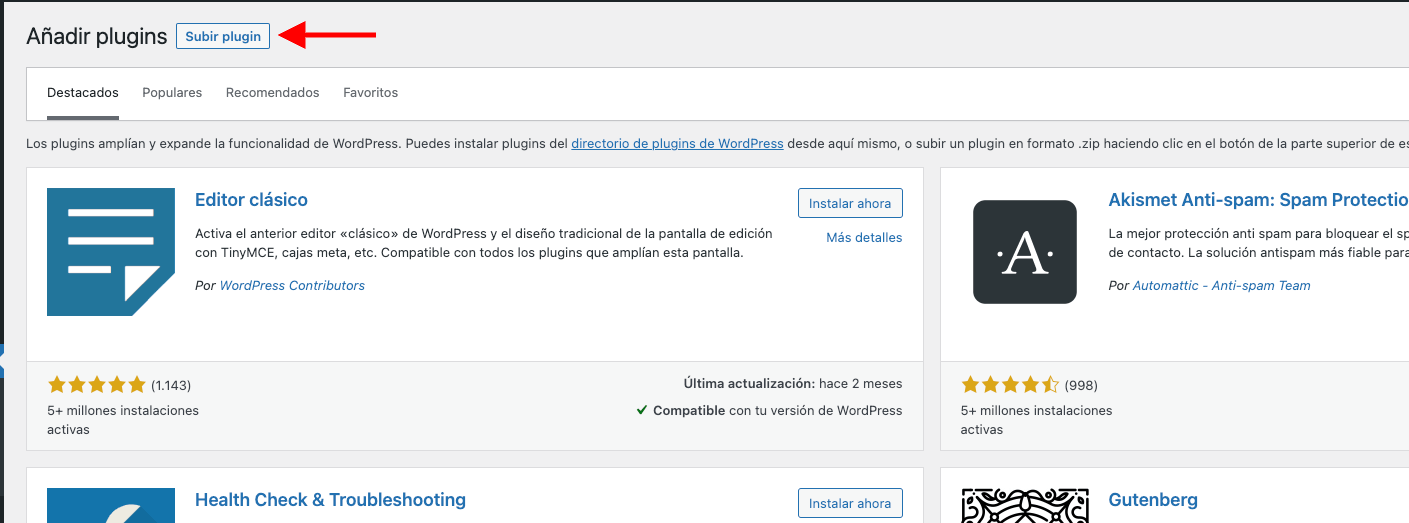Screen dimensions: 1409x523
Task: Open the Gutenberg plugin title link
Action: (1153, 500)
